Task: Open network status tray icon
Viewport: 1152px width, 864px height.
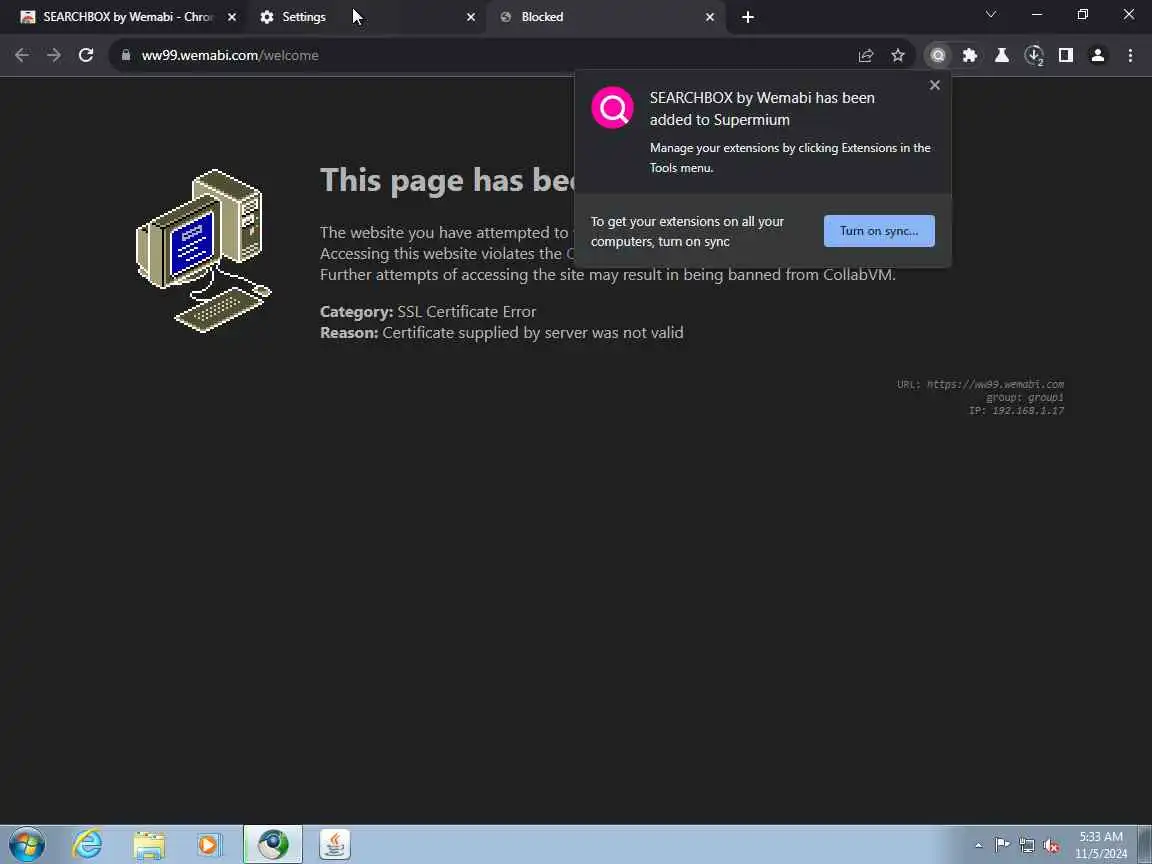Action: (x=1026, y=845)
